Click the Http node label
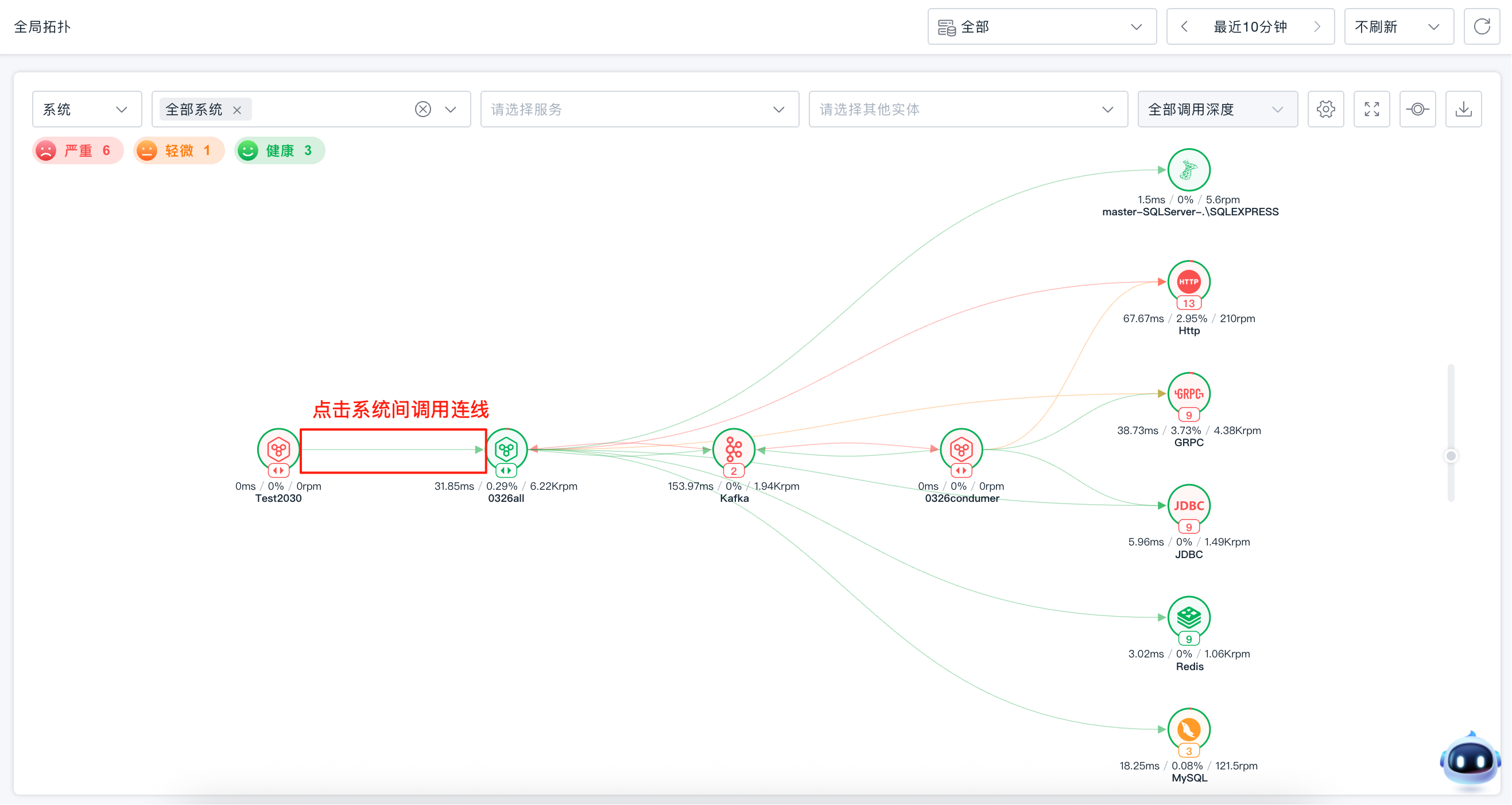The image size is (1512, 805). 1189,331
